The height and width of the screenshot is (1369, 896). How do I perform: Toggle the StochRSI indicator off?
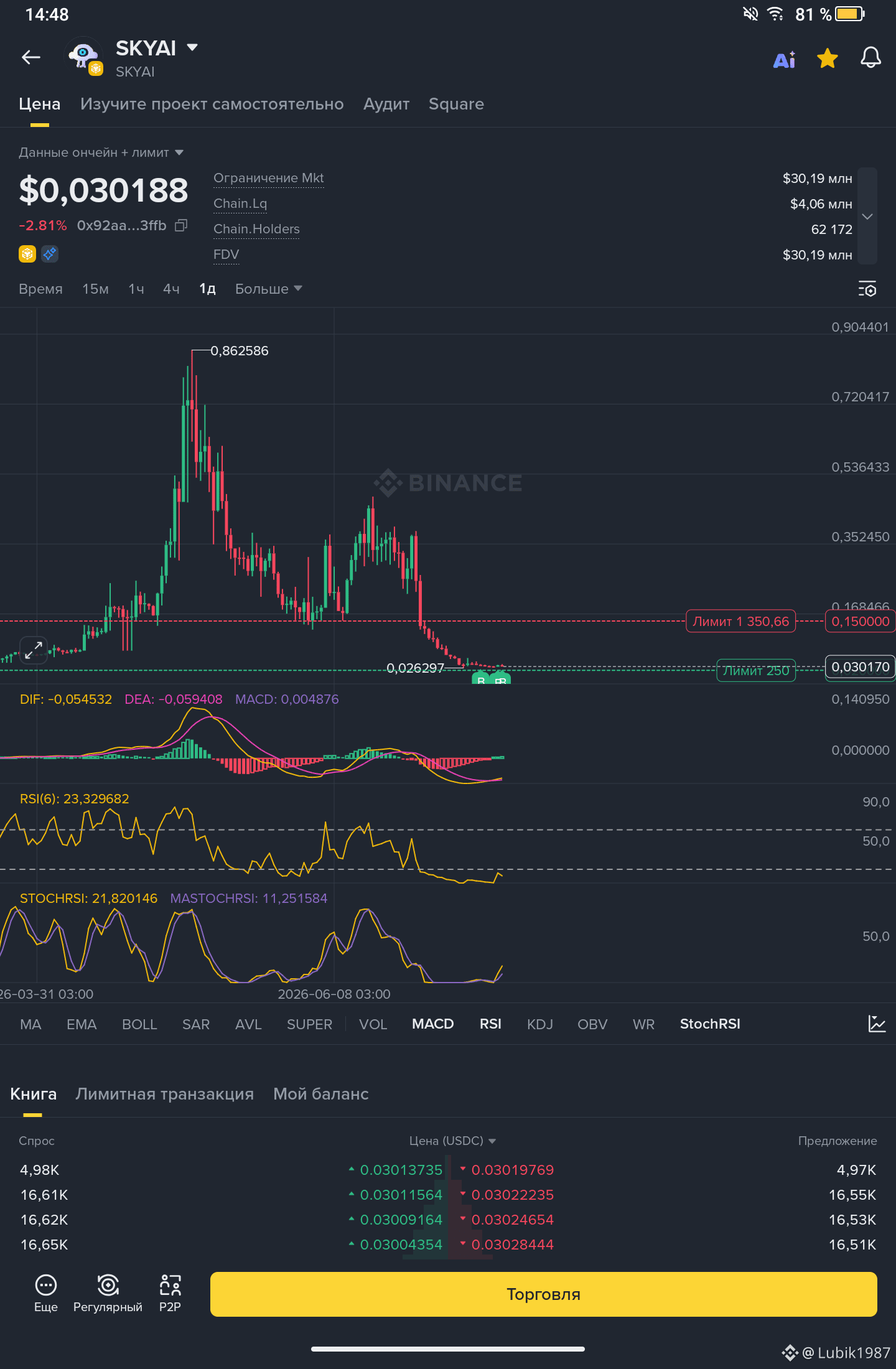(710, 1024)
